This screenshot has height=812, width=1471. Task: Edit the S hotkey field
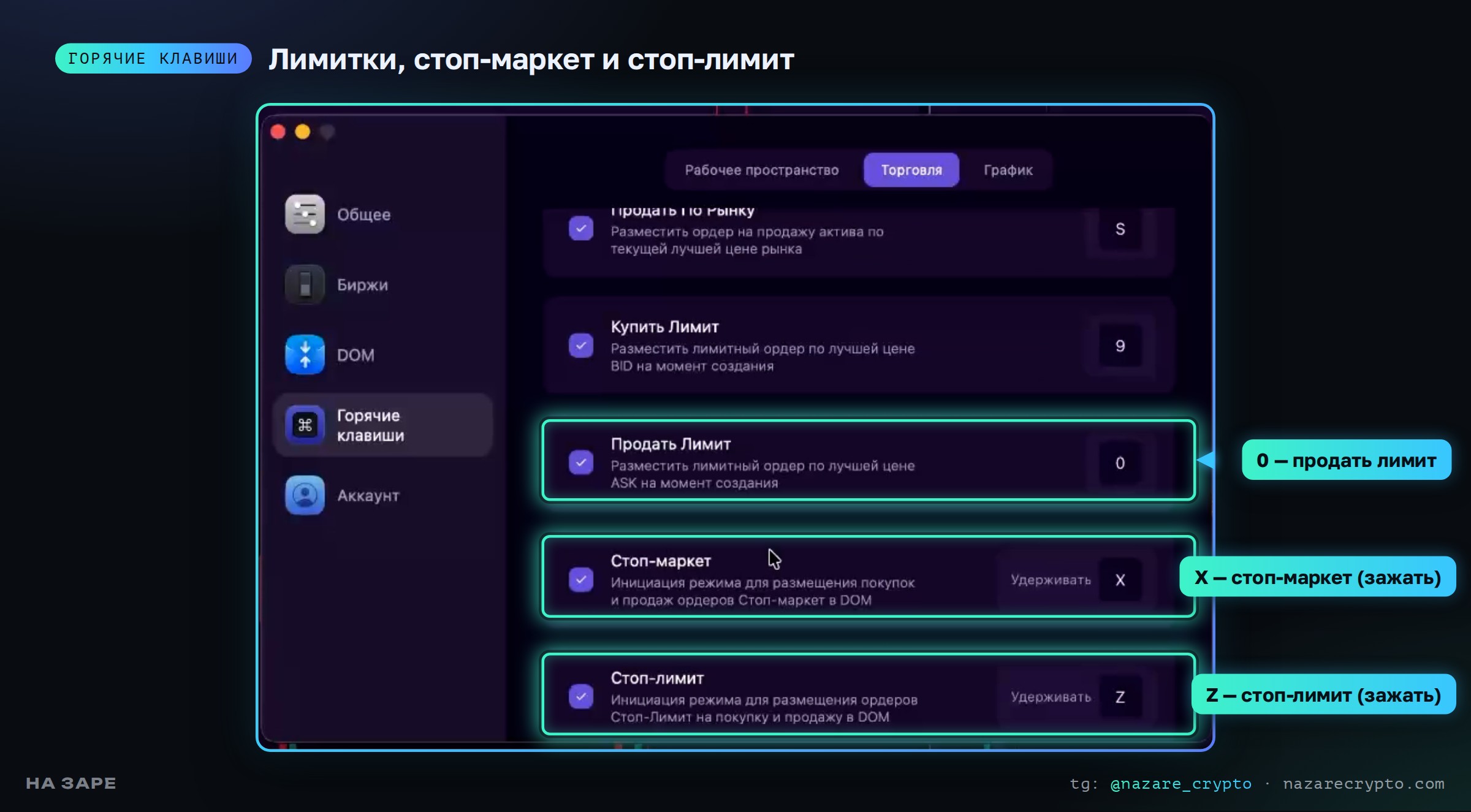pos(1120,229)
